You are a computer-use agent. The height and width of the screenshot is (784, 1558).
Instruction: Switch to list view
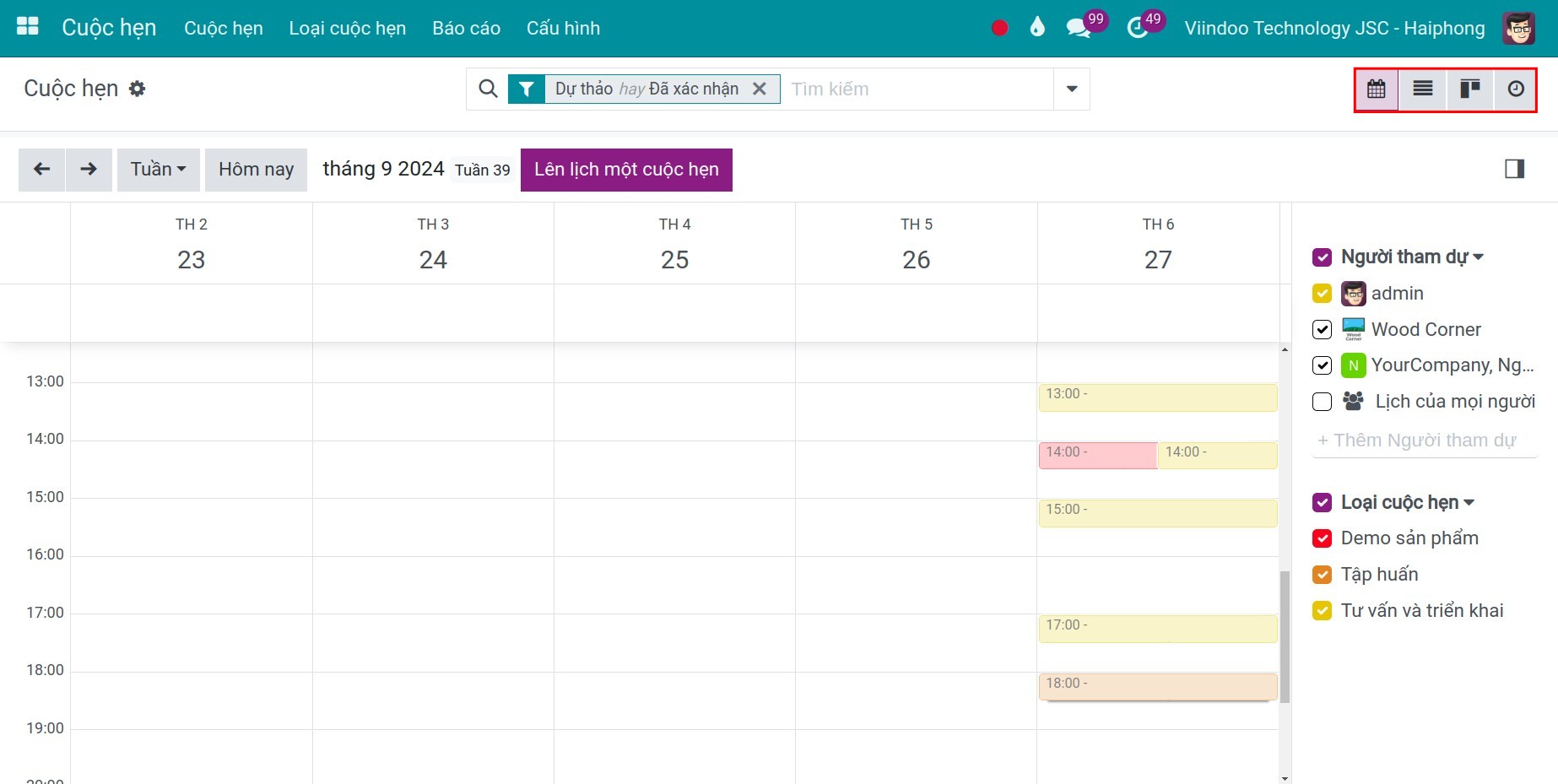(1423, 89)
